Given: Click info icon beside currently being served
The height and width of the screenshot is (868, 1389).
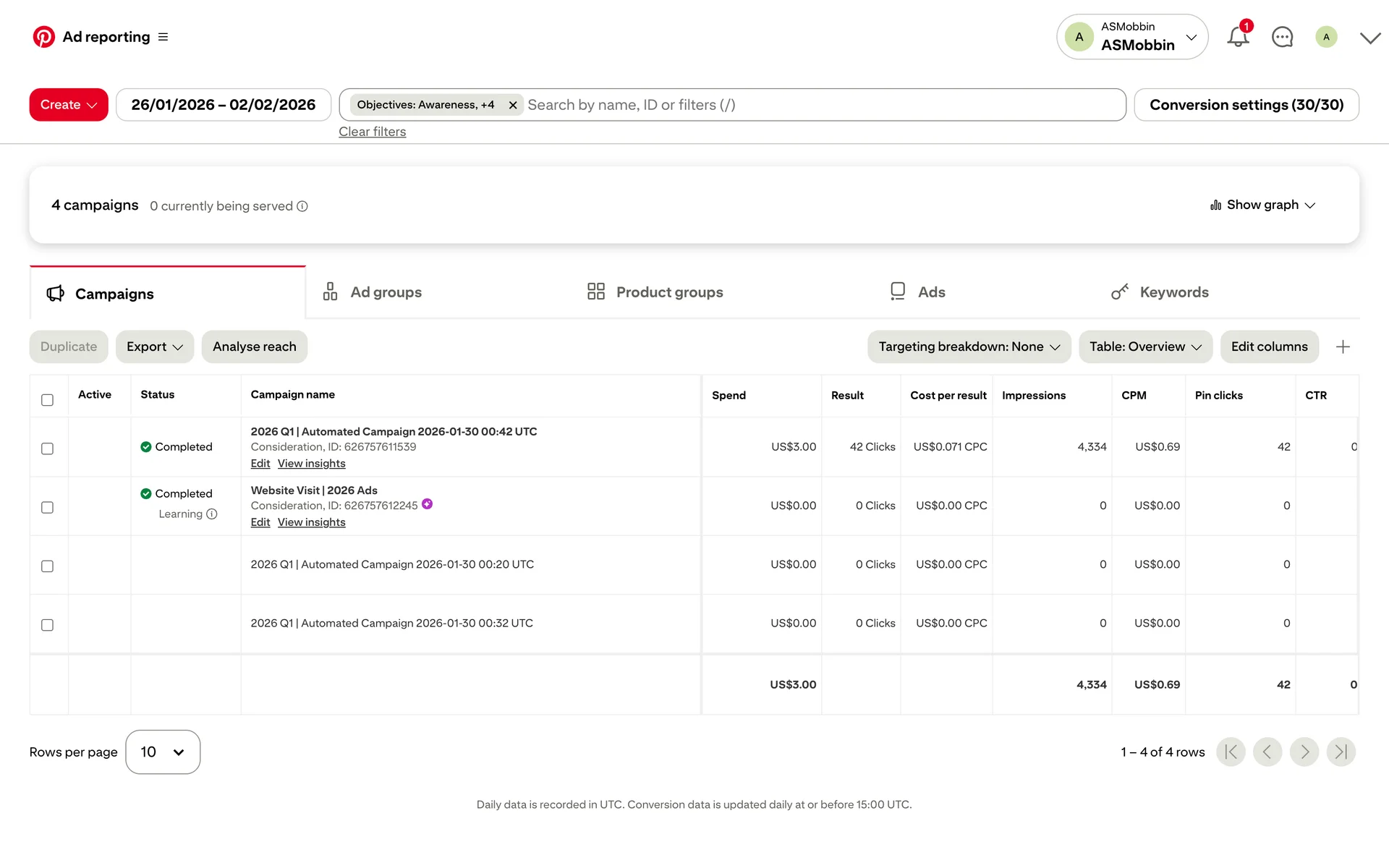Looking at the screenshot, I should [x=302, y=206].
